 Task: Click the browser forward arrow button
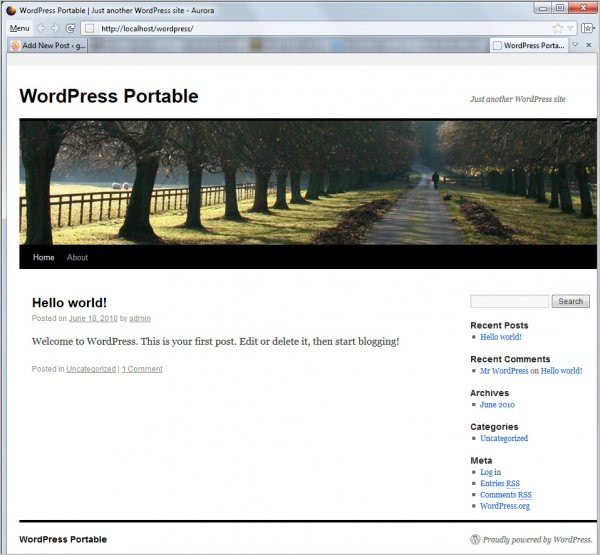click(x=56, y=28)
